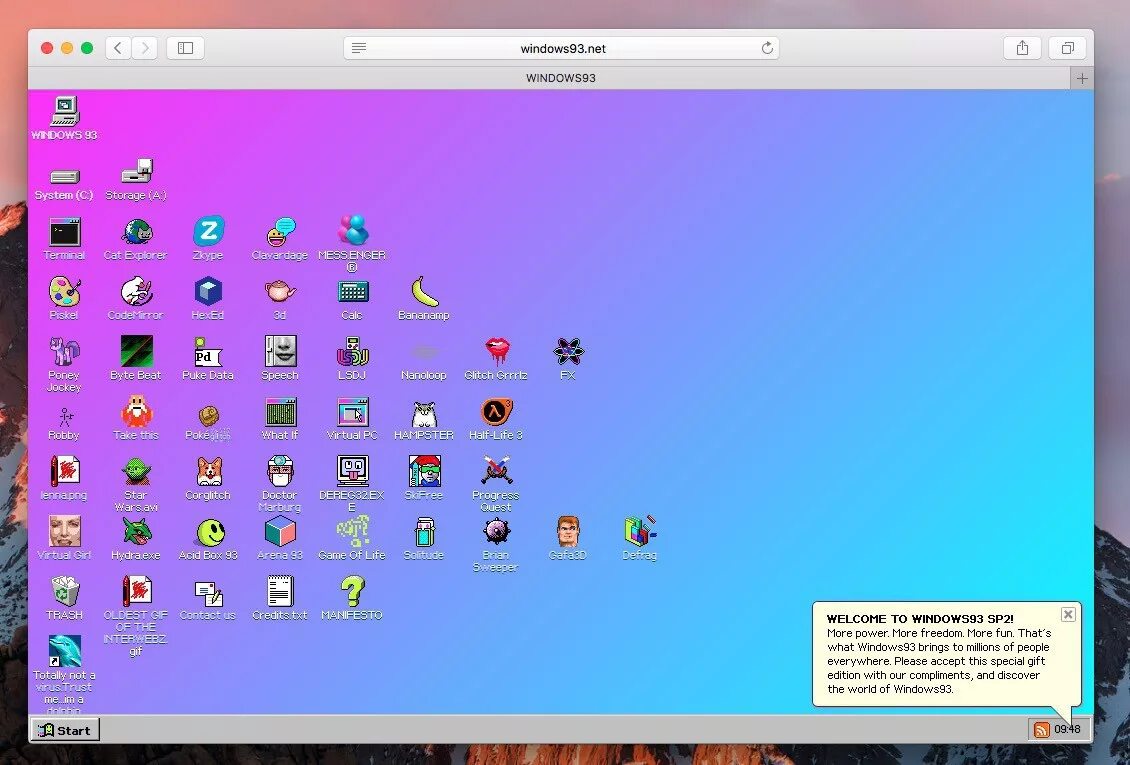Launch Bananamp music player
Viewport: 1130px width, 765px height.
click(424, 292)
